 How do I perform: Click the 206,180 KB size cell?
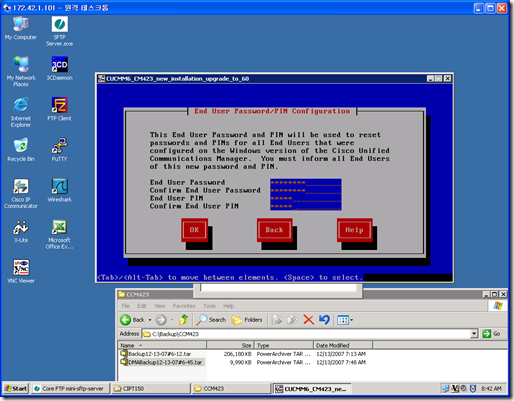tap(237, 354)
